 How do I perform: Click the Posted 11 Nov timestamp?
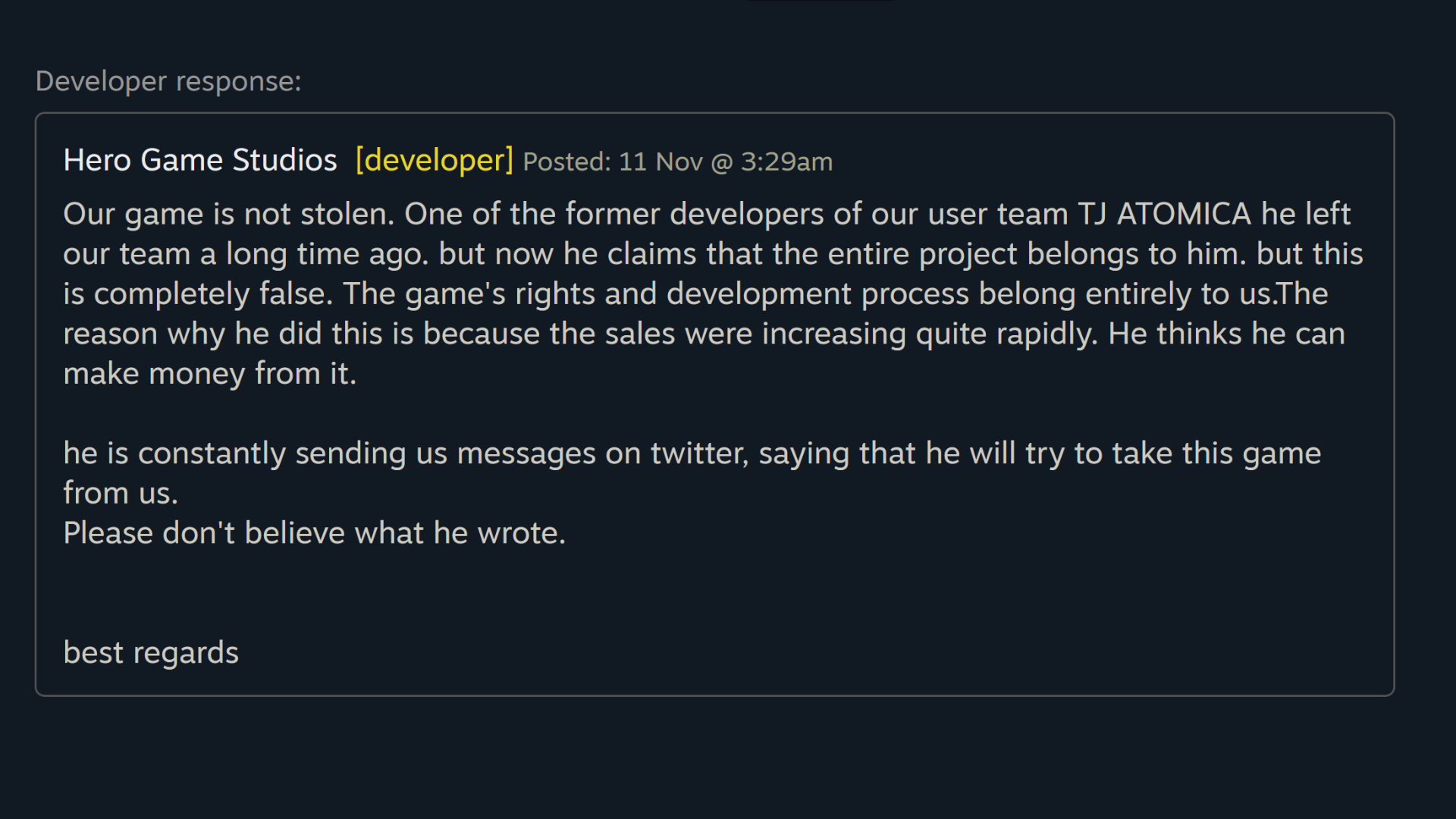678,162
